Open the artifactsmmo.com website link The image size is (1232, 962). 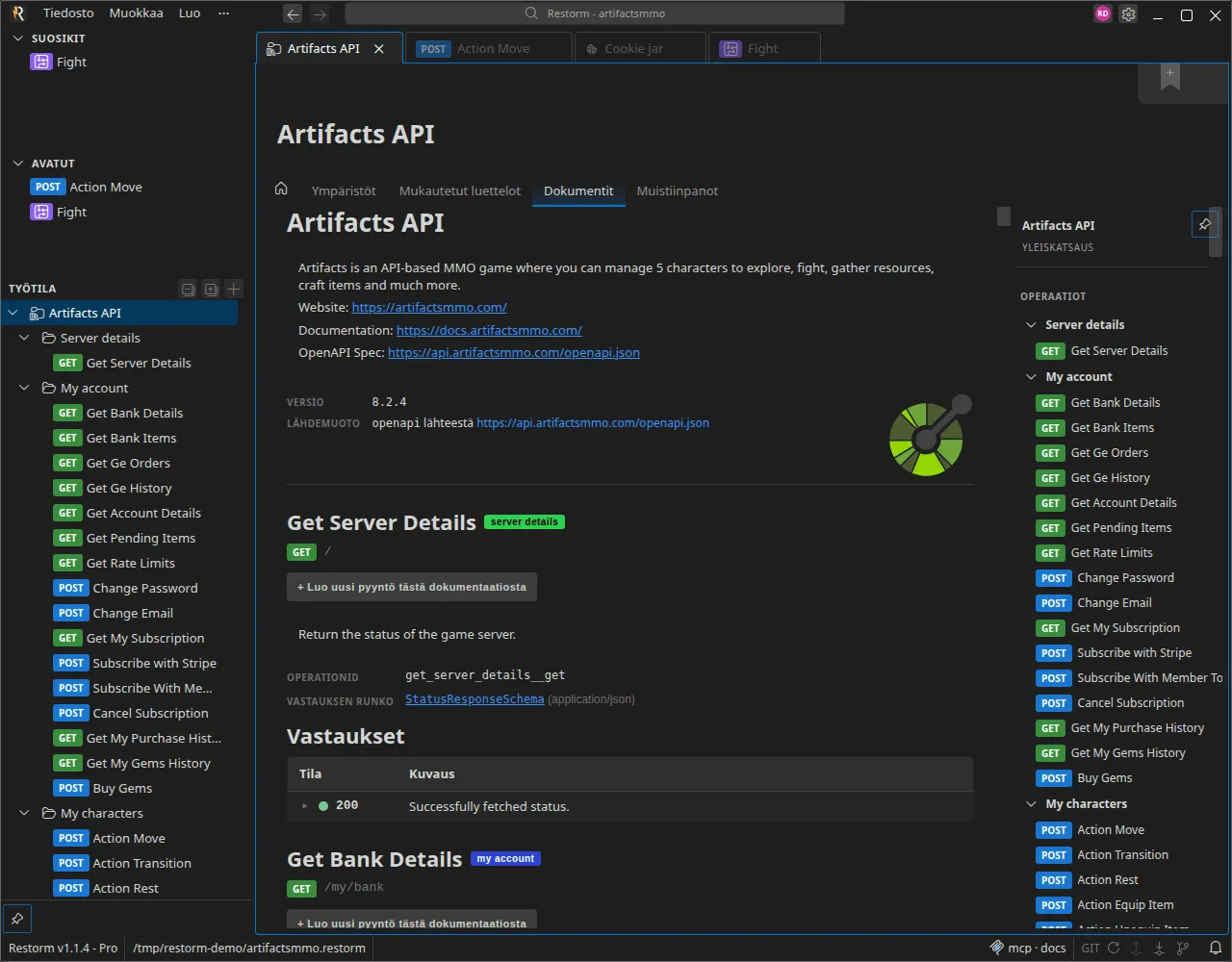[x=429, y=308]
